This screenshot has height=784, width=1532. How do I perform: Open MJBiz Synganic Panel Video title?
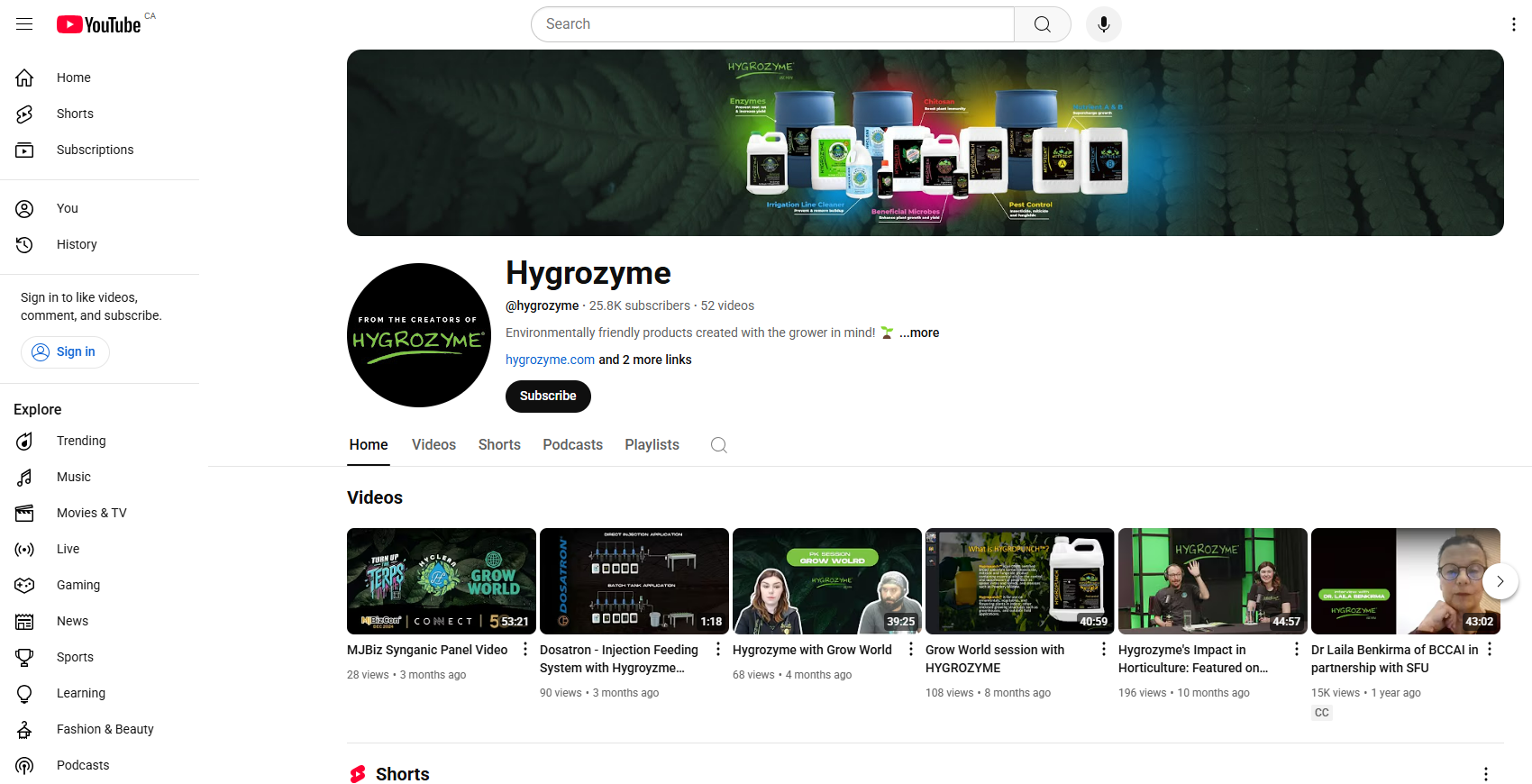[x=427, y=650]
